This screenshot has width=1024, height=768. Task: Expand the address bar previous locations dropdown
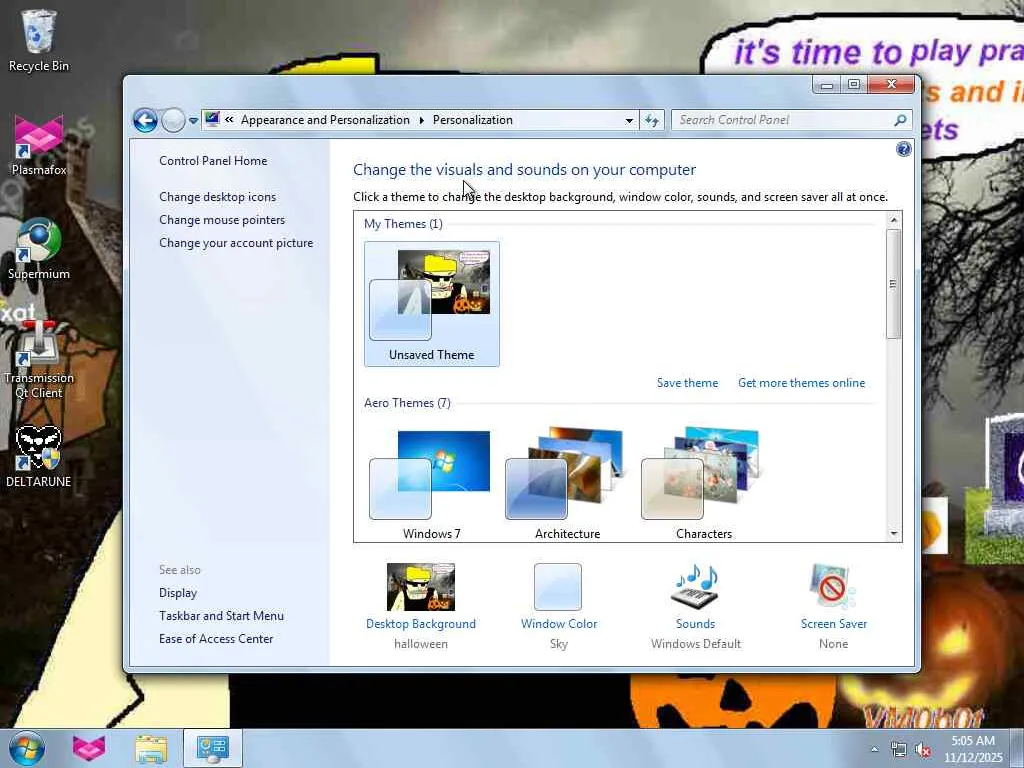pos(629,120)
